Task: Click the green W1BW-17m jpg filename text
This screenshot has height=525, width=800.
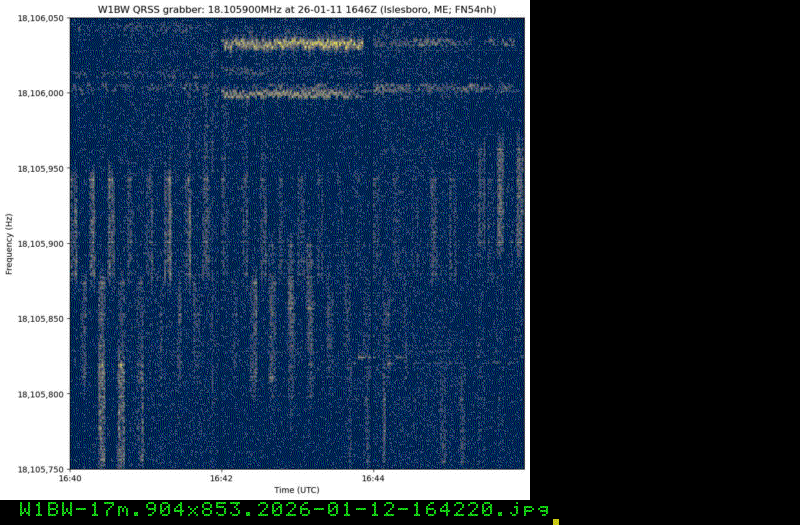Action: [284, 510]
